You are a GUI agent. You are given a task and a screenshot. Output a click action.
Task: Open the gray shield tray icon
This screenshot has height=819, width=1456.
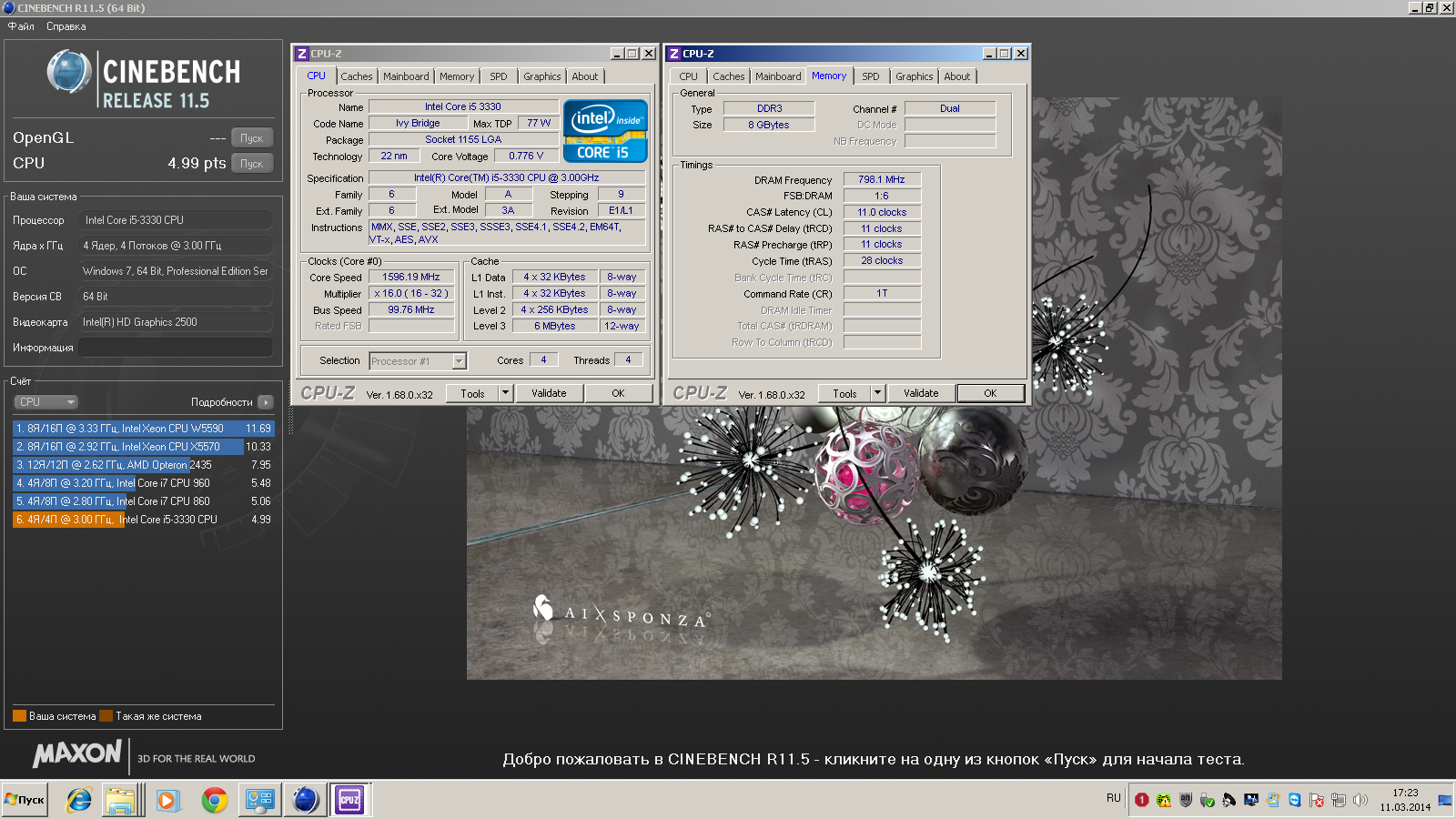(1186, 800)
